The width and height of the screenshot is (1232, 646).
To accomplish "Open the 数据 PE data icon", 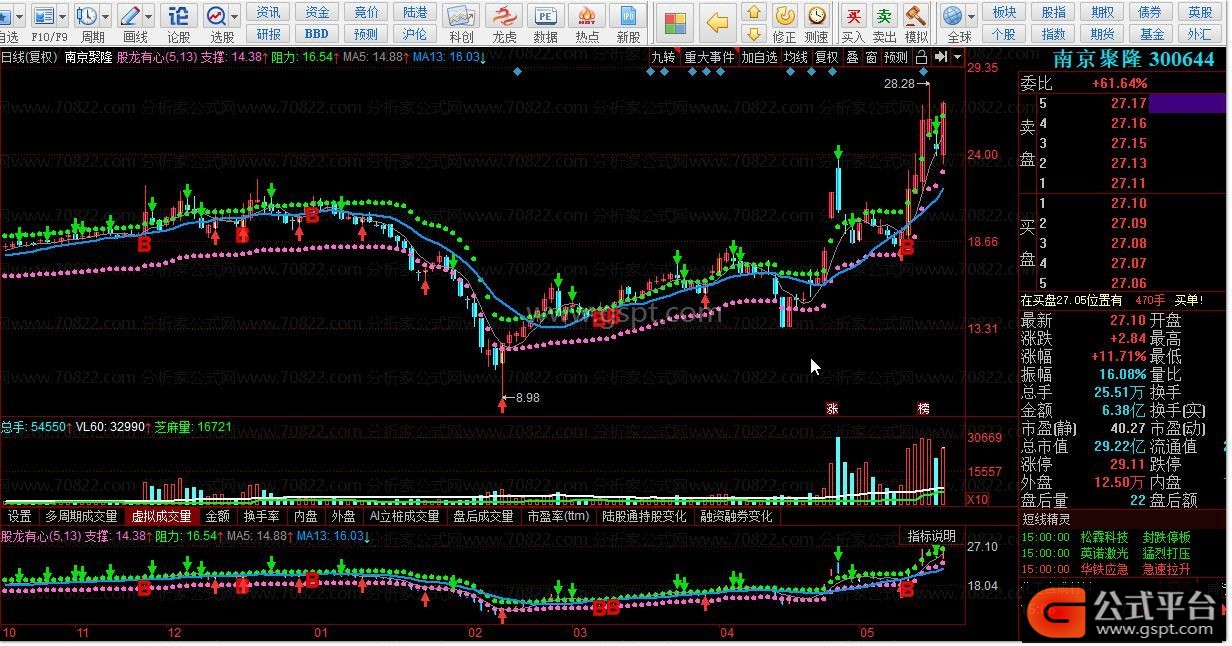I will (x=545, y=16).
